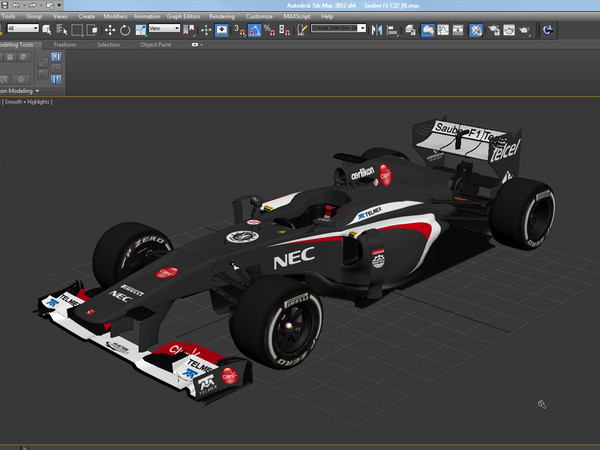The width and height of the screenshot is (600, 450).
Task: Open the Curve Editor icon
Action: pyautogui.click(x=443, y=30)
